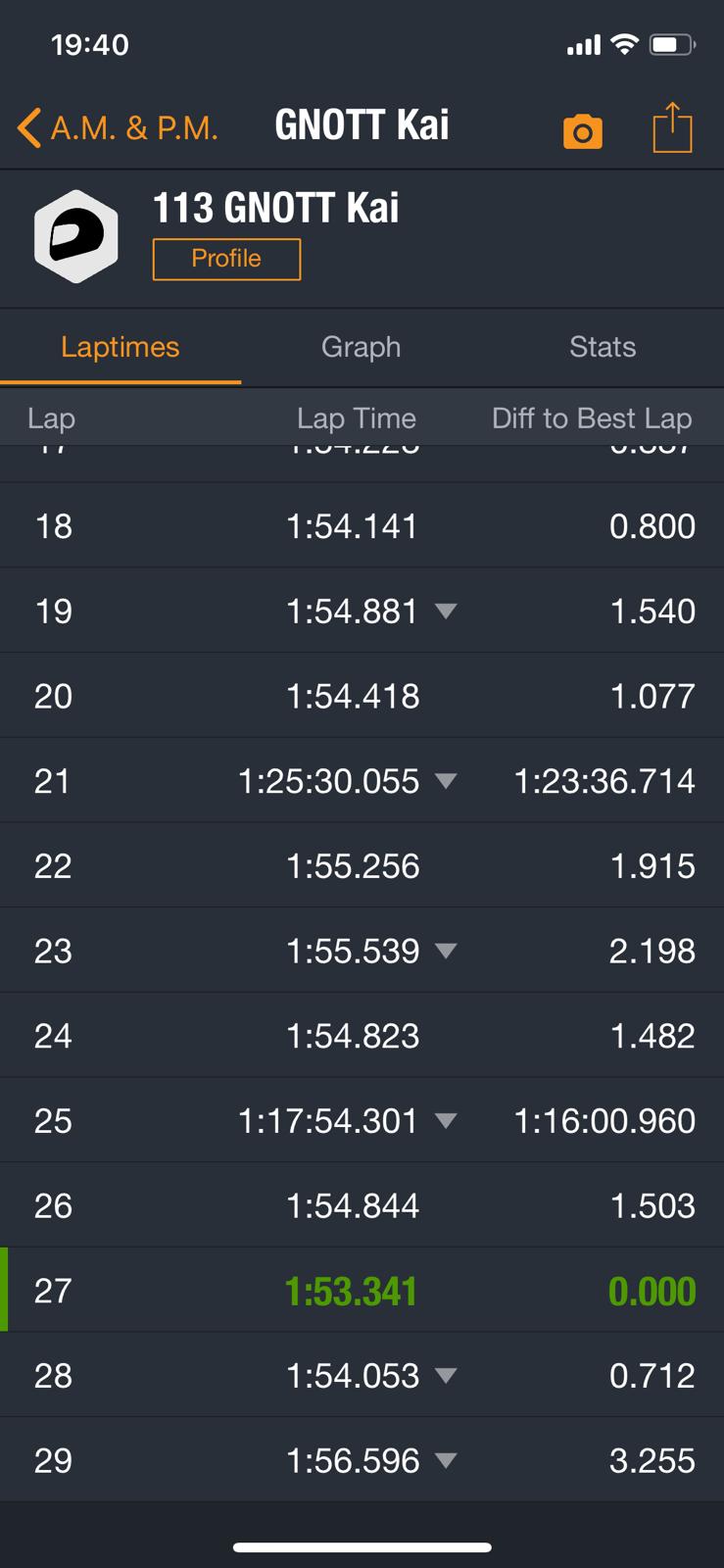The width and height of the screenshot is (724, 1568).
Task: Switch to the Graph tab
Action: click(361, 347)
